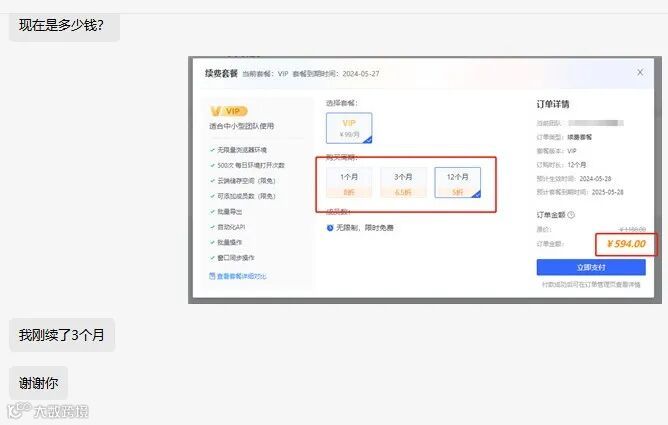Image resolution: width=668 pixels, height=425 pixels.
Task: Click the 2025-05-28 expiry date
Action: [608, 192]
